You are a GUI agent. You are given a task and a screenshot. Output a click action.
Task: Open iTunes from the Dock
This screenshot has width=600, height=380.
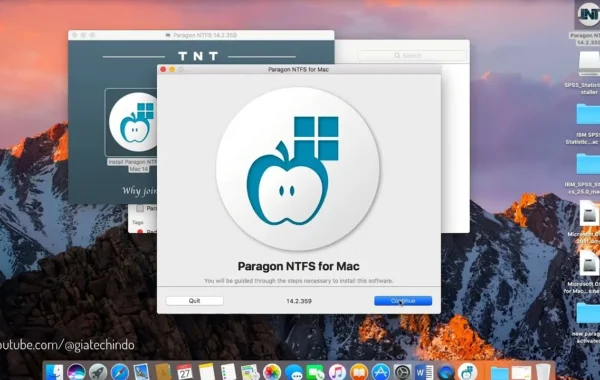point(337,372)
